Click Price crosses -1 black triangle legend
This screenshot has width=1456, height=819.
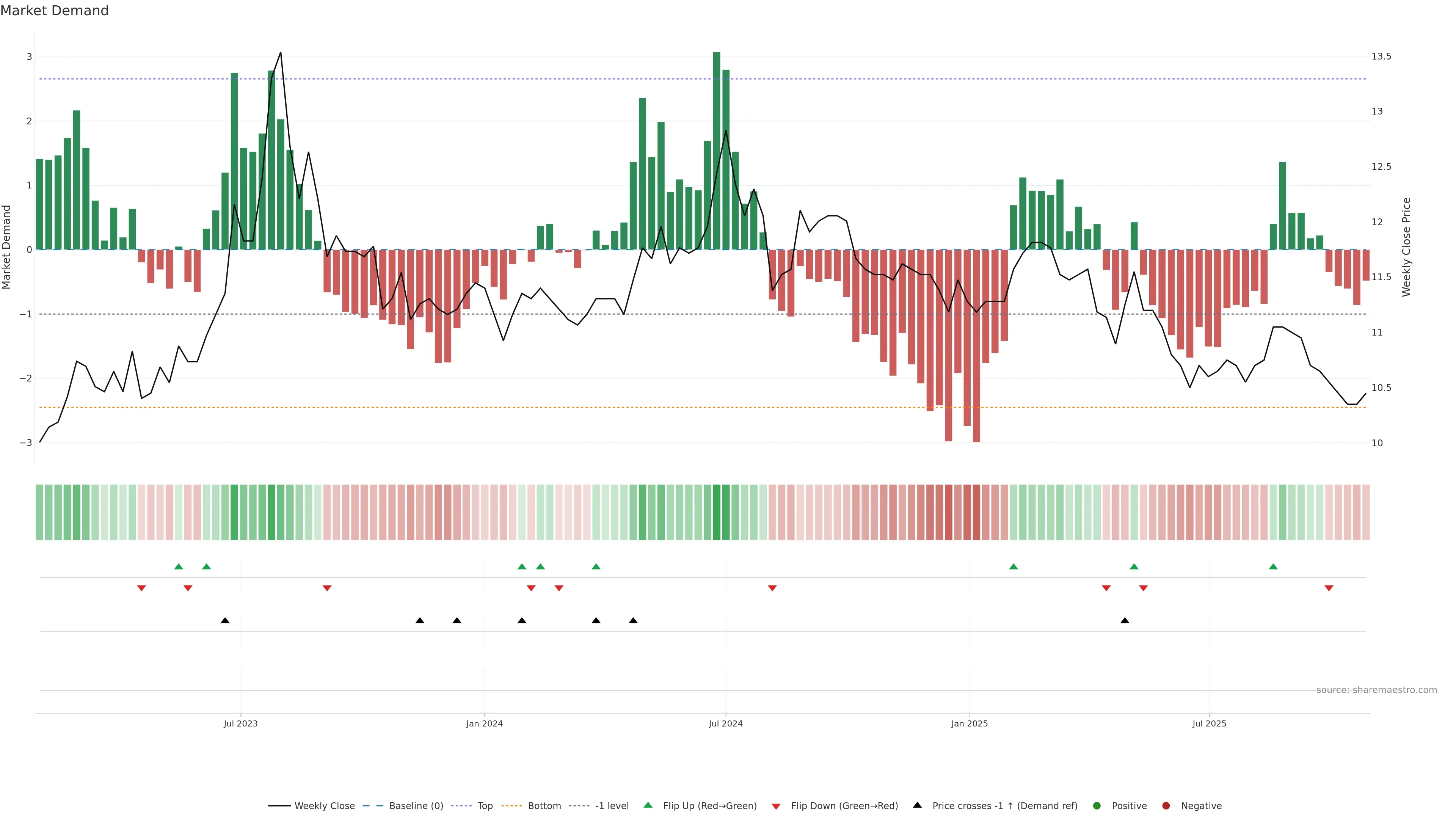point(917,805)
